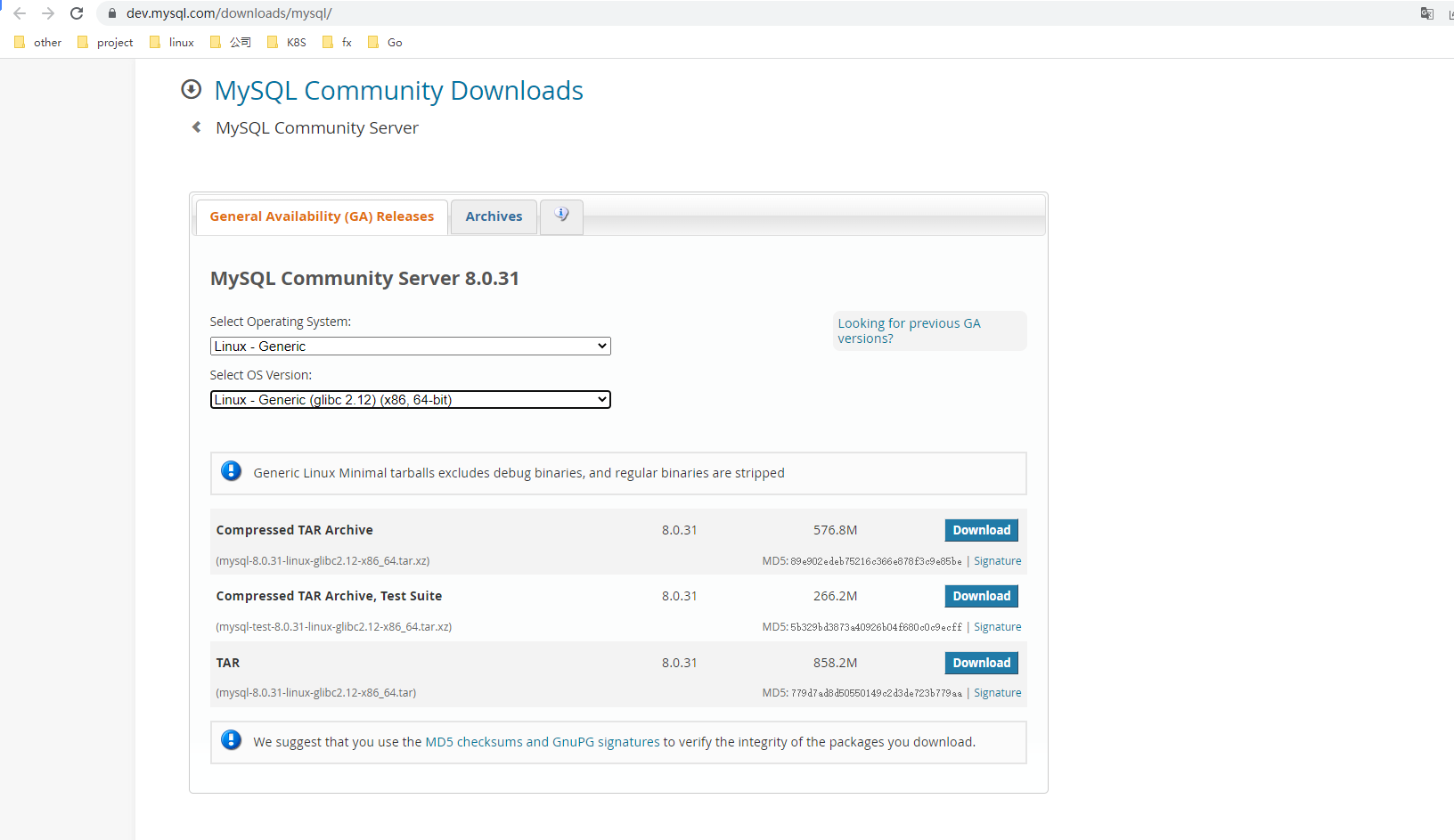Image resolution: width=1454 pixels, height=840 pixels.
Task: Open the translate page icon
Action: (x=1427, y=13)
